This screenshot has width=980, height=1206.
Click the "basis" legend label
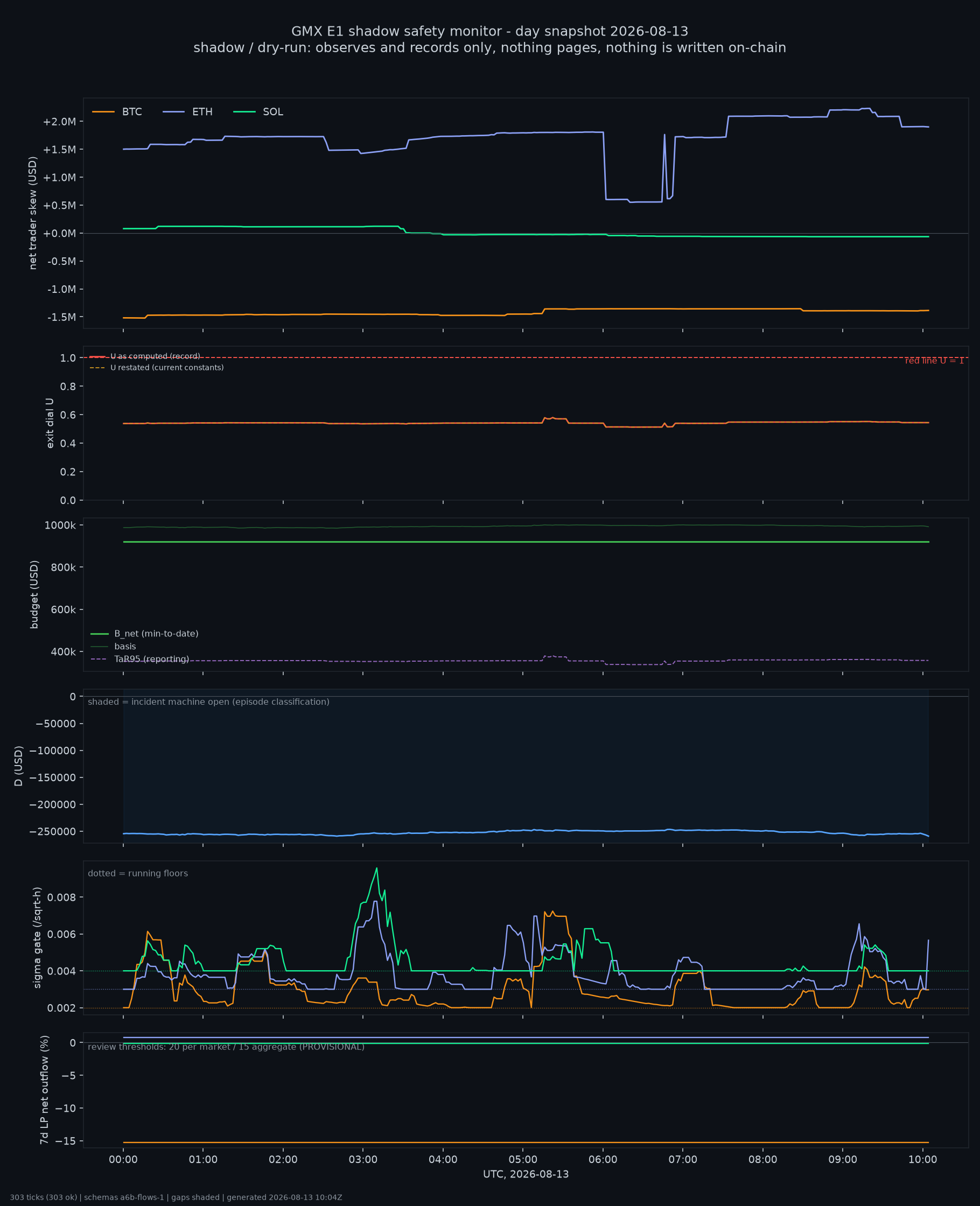[125, 647]
